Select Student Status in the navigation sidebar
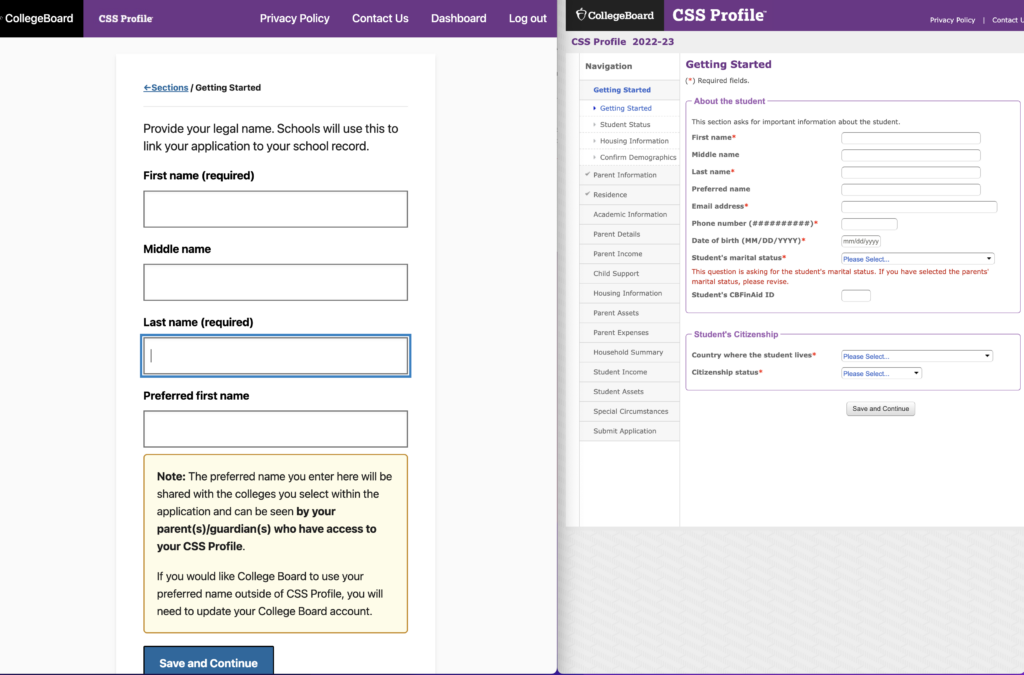 coord(625,125)
